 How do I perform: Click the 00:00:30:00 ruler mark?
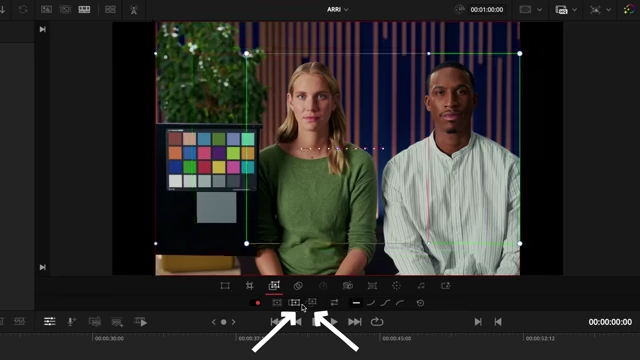(x=109, y=338)
